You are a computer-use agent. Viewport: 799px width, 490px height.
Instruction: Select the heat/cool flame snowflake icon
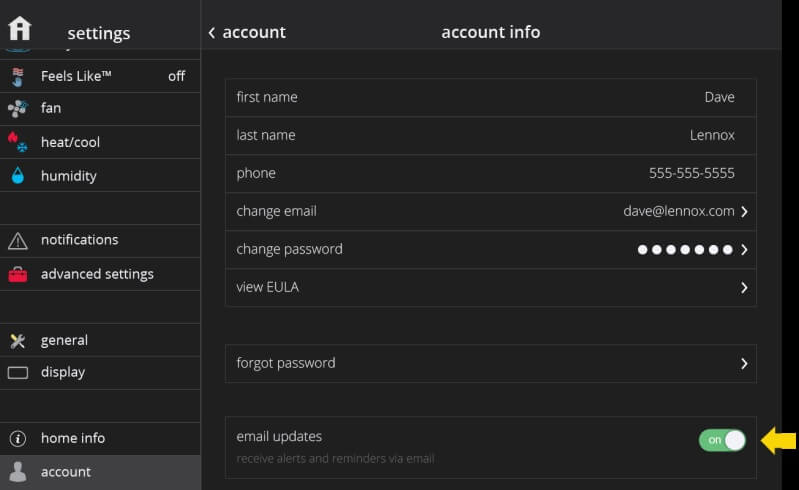17,142
